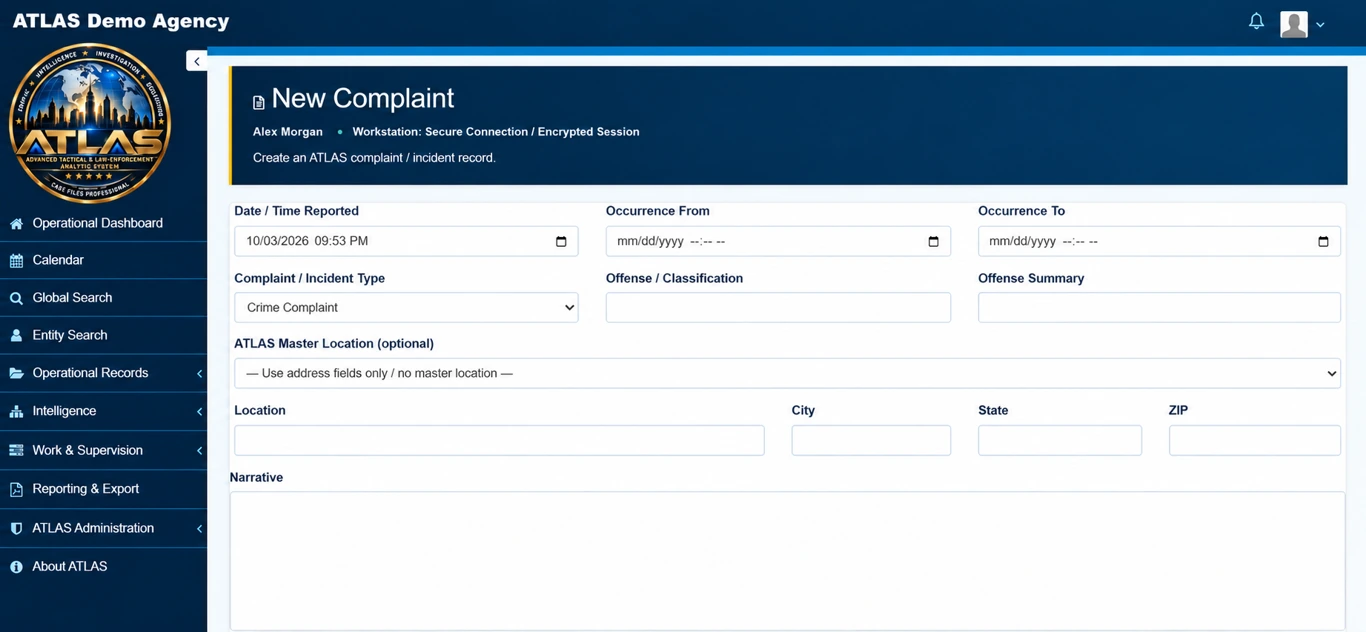Click the About ATLAS info icon
Viewport: 1366px width, 632px height.
16,567
